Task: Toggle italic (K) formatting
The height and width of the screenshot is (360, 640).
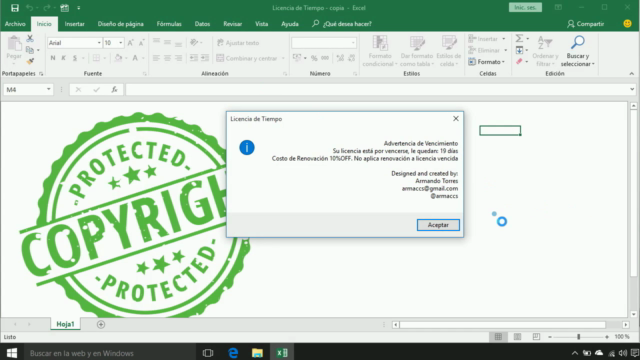Action: click(x=64, y=58)
